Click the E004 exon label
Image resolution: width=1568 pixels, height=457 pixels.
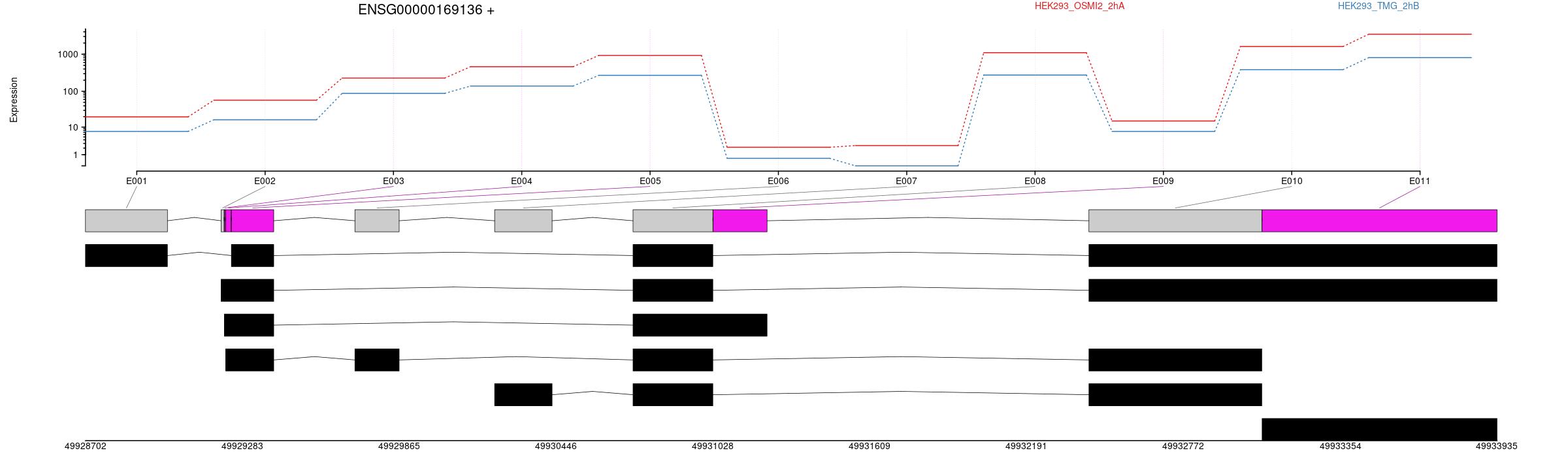coord(521,181)
